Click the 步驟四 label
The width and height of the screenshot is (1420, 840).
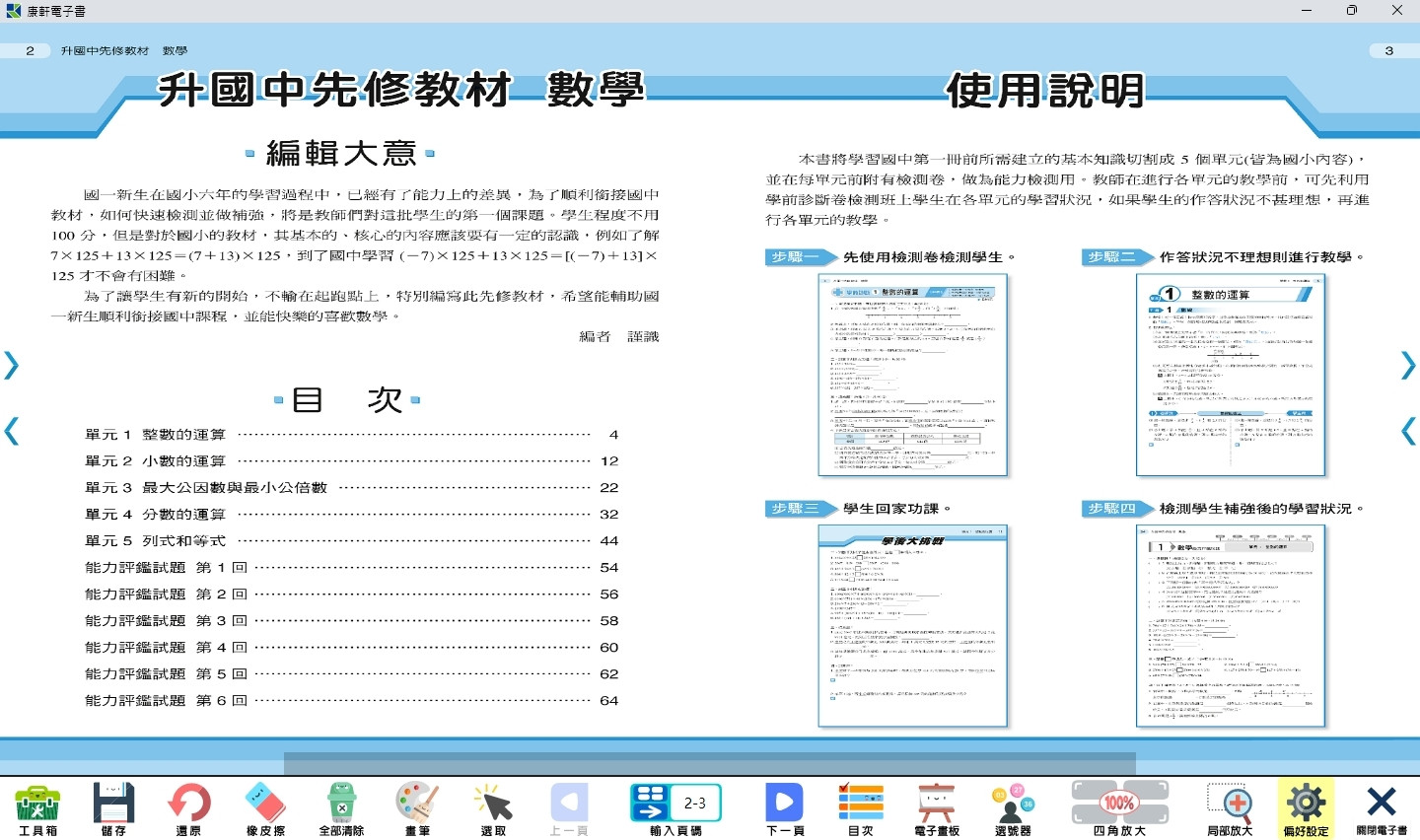coord(1111,509)
